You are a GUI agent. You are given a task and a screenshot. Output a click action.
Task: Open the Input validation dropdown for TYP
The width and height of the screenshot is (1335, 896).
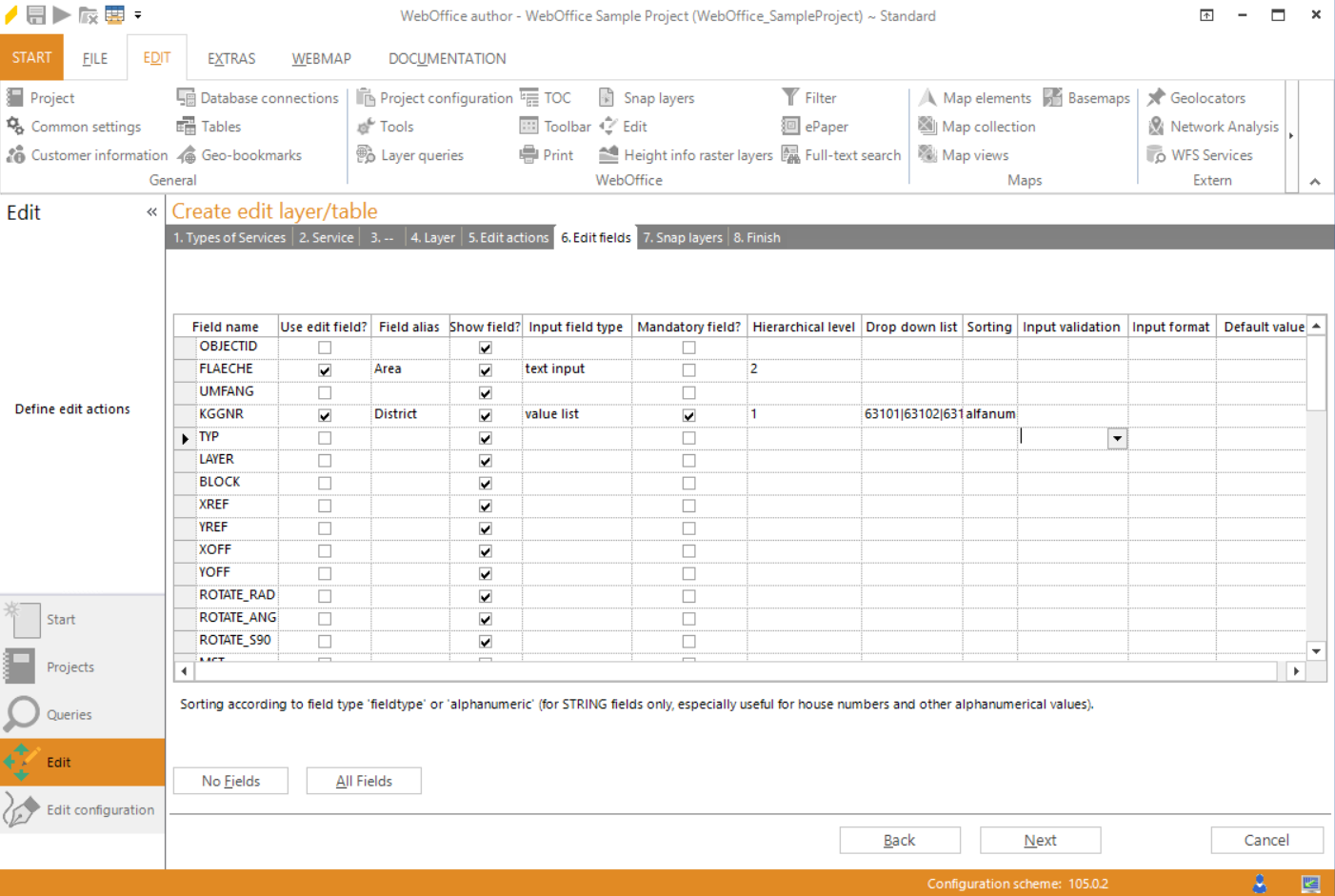[x=1117, y=438]
